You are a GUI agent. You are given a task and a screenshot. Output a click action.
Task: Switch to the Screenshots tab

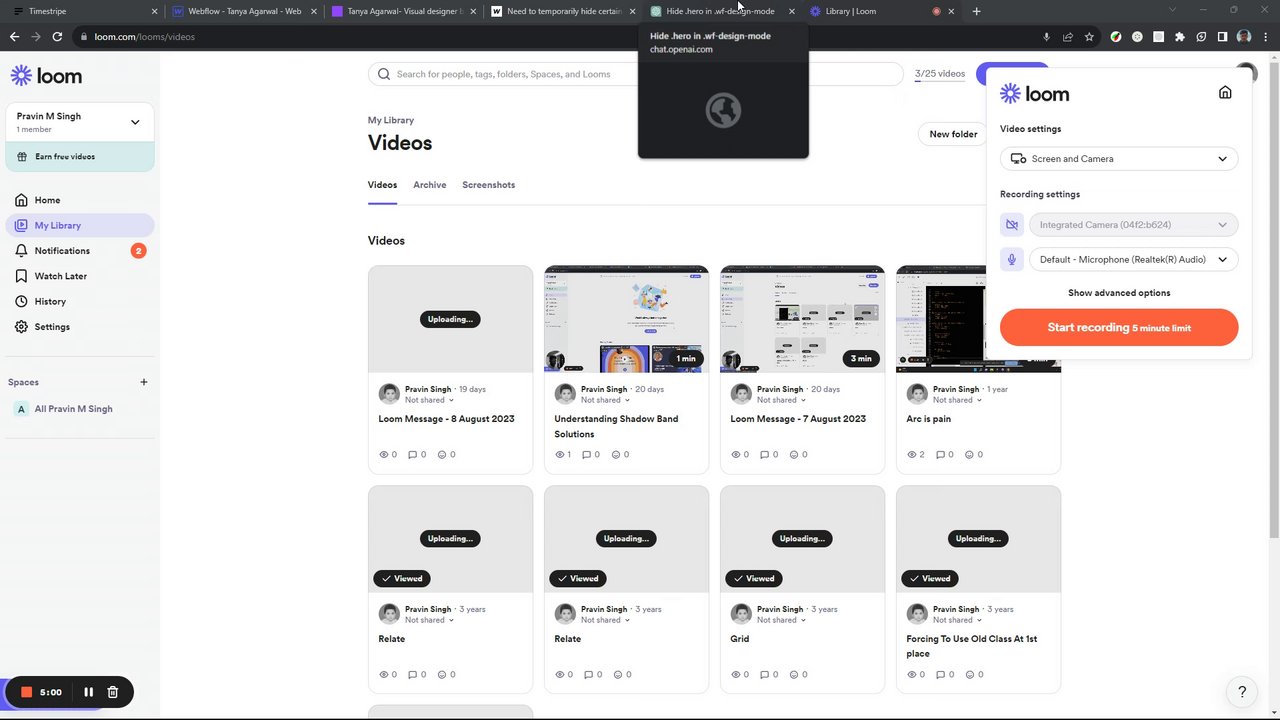[x=489, y=185]
